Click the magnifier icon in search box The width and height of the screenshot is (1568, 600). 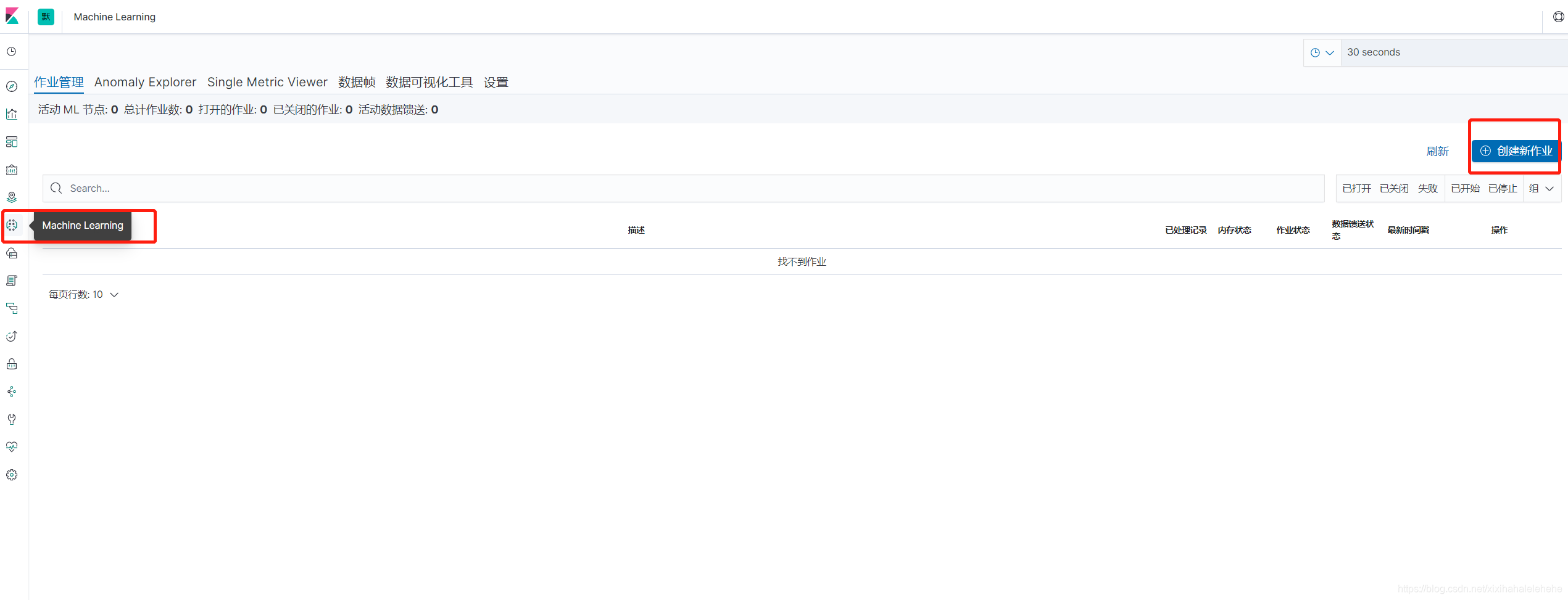pyautogui.click(x=56, y=188)
